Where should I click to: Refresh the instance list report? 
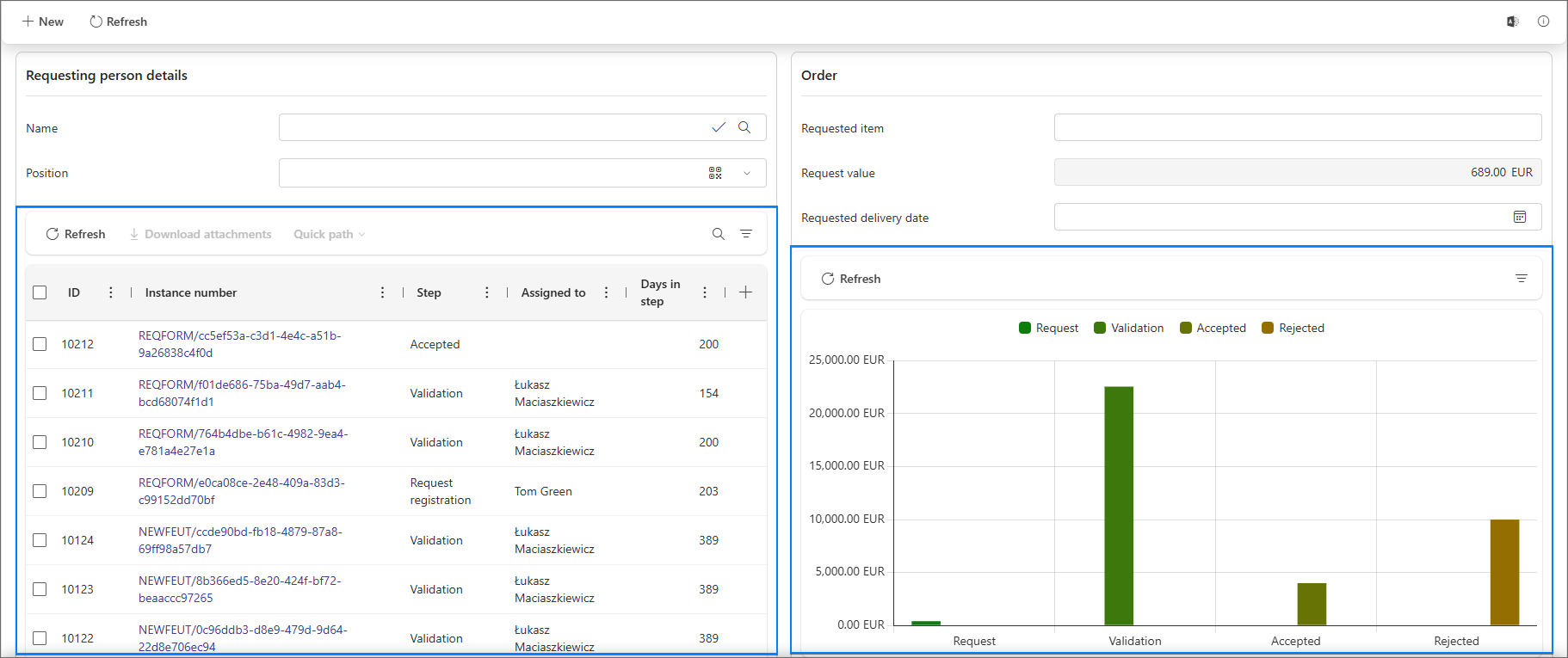point(76,234)
